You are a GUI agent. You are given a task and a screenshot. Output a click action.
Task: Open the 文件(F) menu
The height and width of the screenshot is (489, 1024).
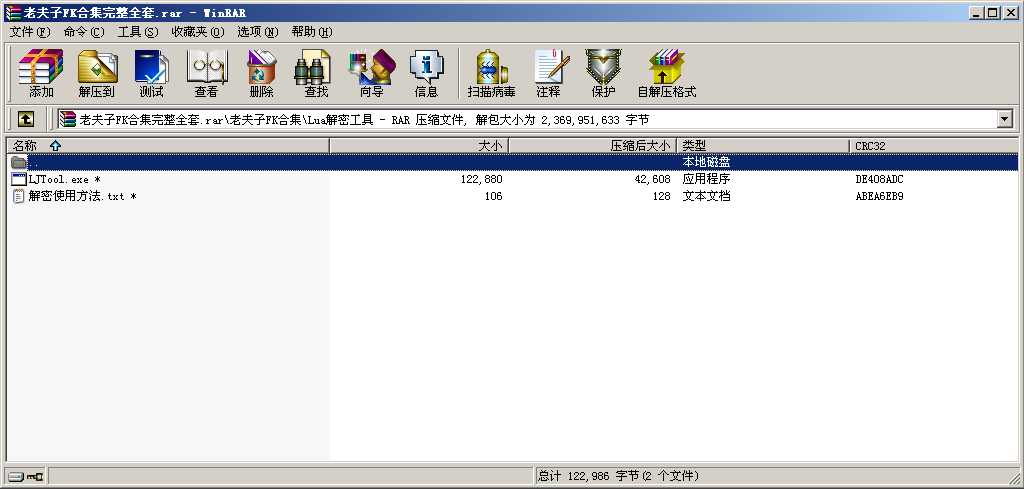pyautogui.click(x=30, y=31)
